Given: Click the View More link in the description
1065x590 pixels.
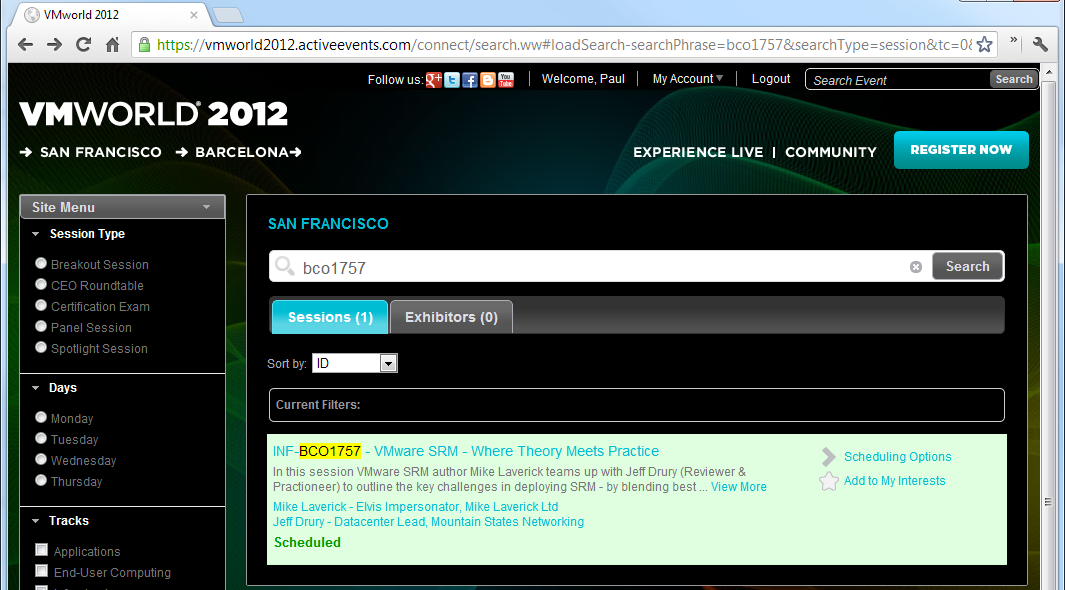Looking at the screenshot, I should pyautogui.click(x=738, y=487).
